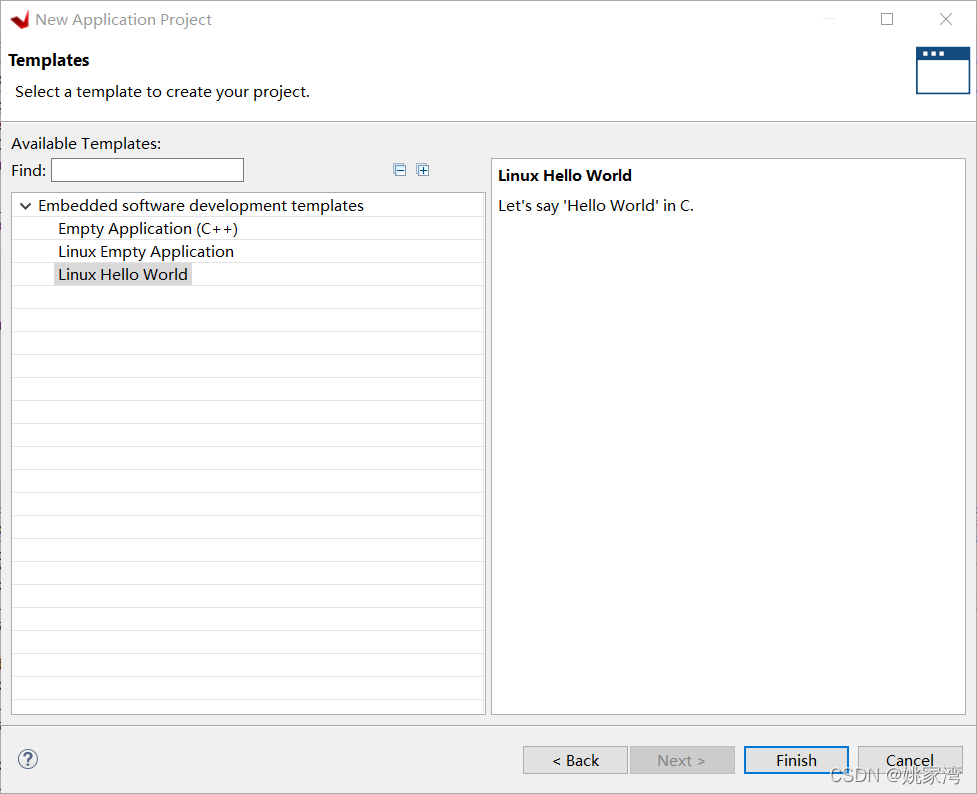The width and height of the screenshot is (977, 794).
Task: Select the Embedded software development templates category
Action: 200,206
